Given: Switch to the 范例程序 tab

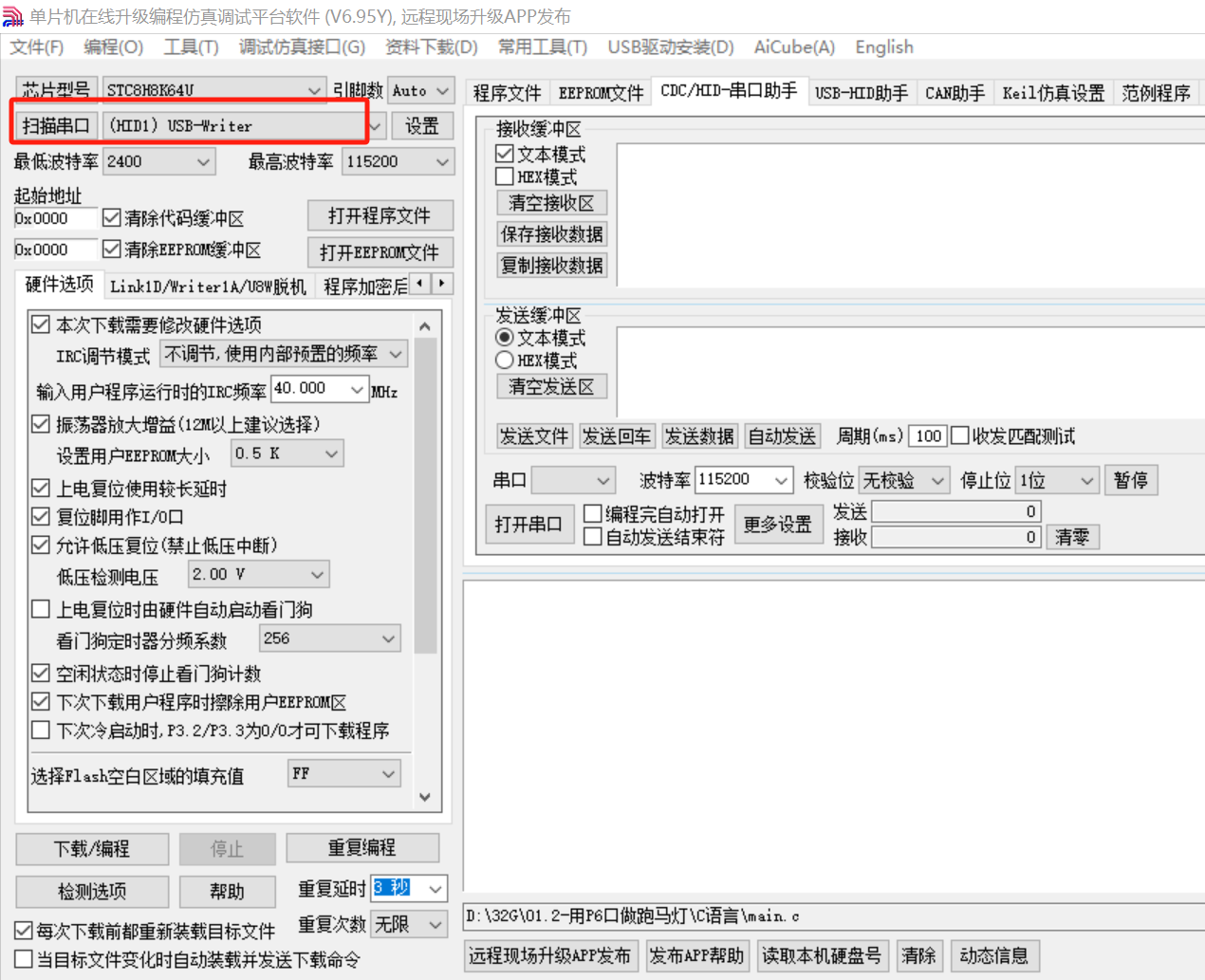Looking at the screenshot, I should tap(1156, 93).
